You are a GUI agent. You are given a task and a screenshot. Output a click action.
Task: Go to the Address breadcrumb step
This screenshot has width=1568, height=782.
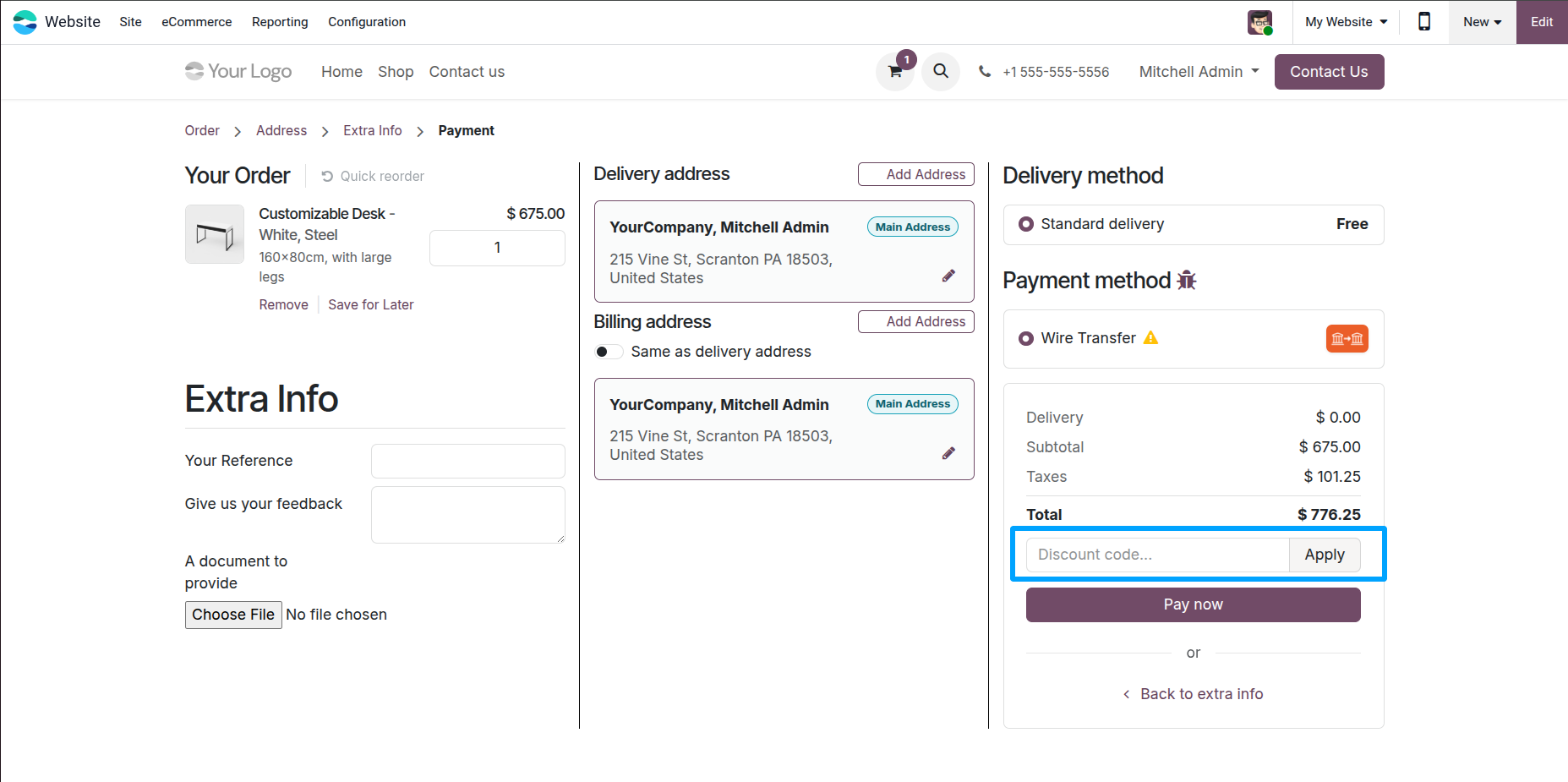coord(281,130)
